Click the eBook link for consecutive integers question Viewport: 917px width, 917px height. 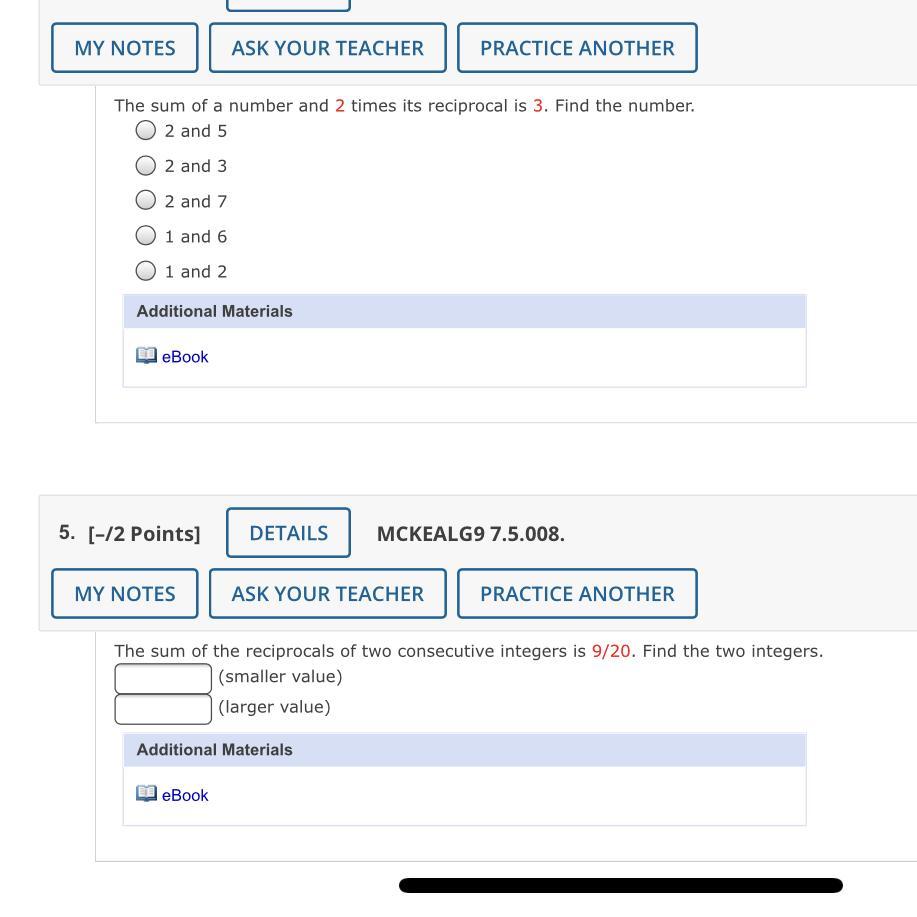185,795
